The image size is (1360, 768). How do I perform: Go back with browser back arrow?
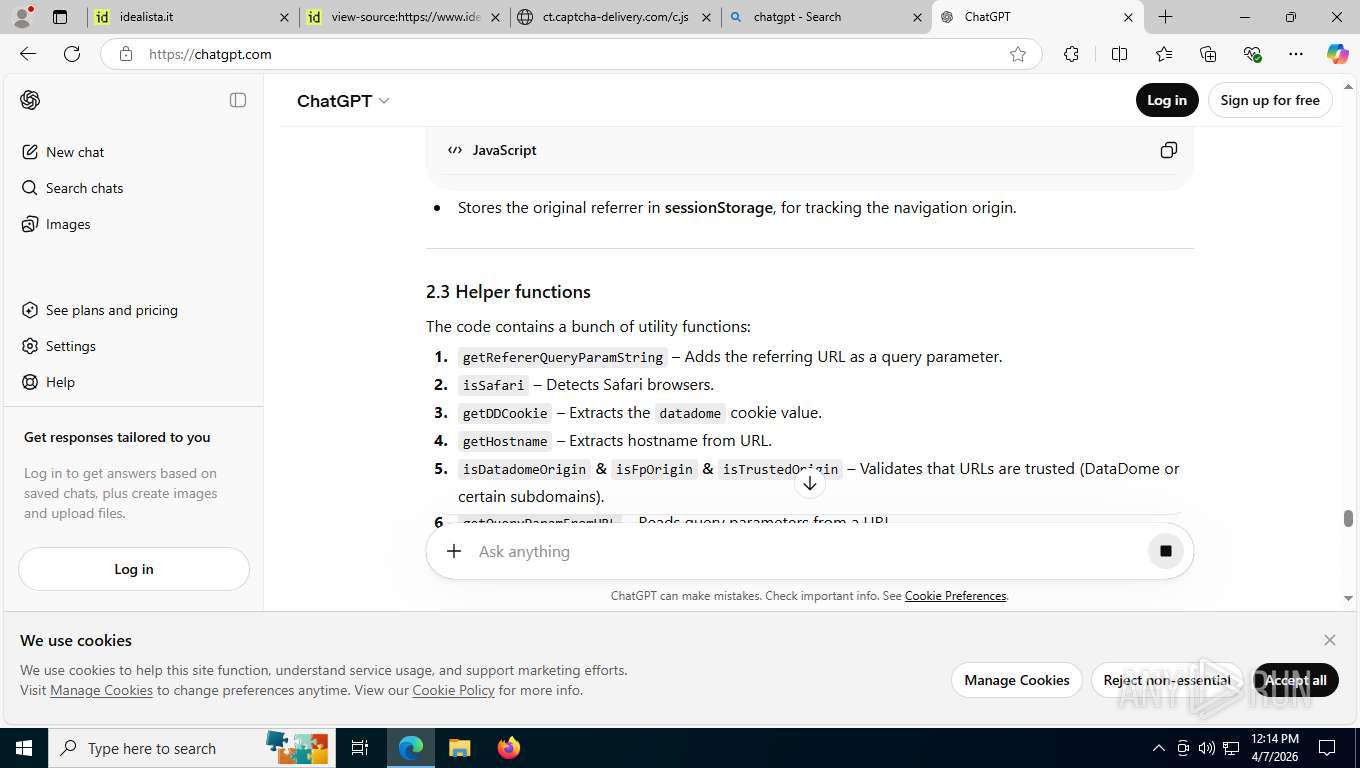coord(28,54)
